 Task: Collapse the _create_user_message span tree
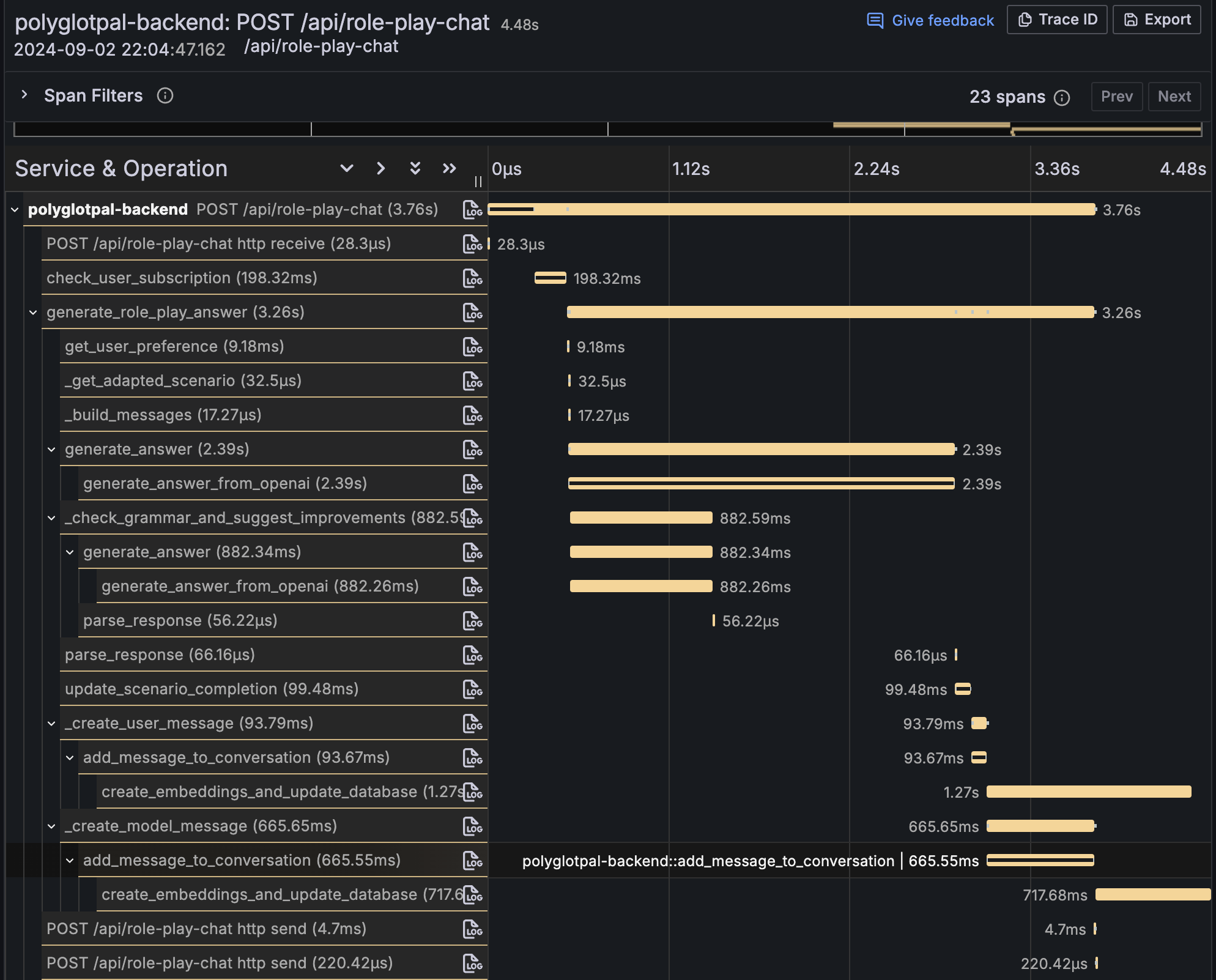click(x=51, y=724)
